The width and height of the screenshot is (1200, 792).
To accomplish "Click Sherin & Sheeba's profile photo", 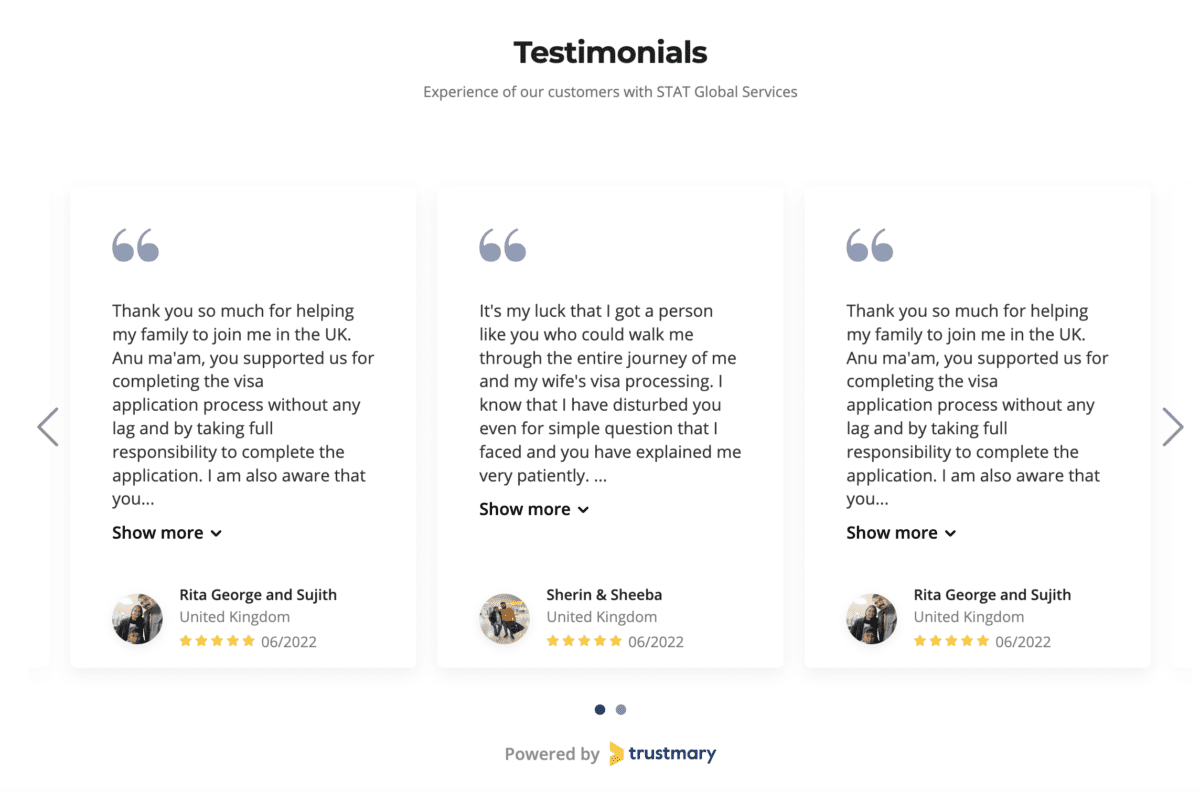I will point(504,618).
